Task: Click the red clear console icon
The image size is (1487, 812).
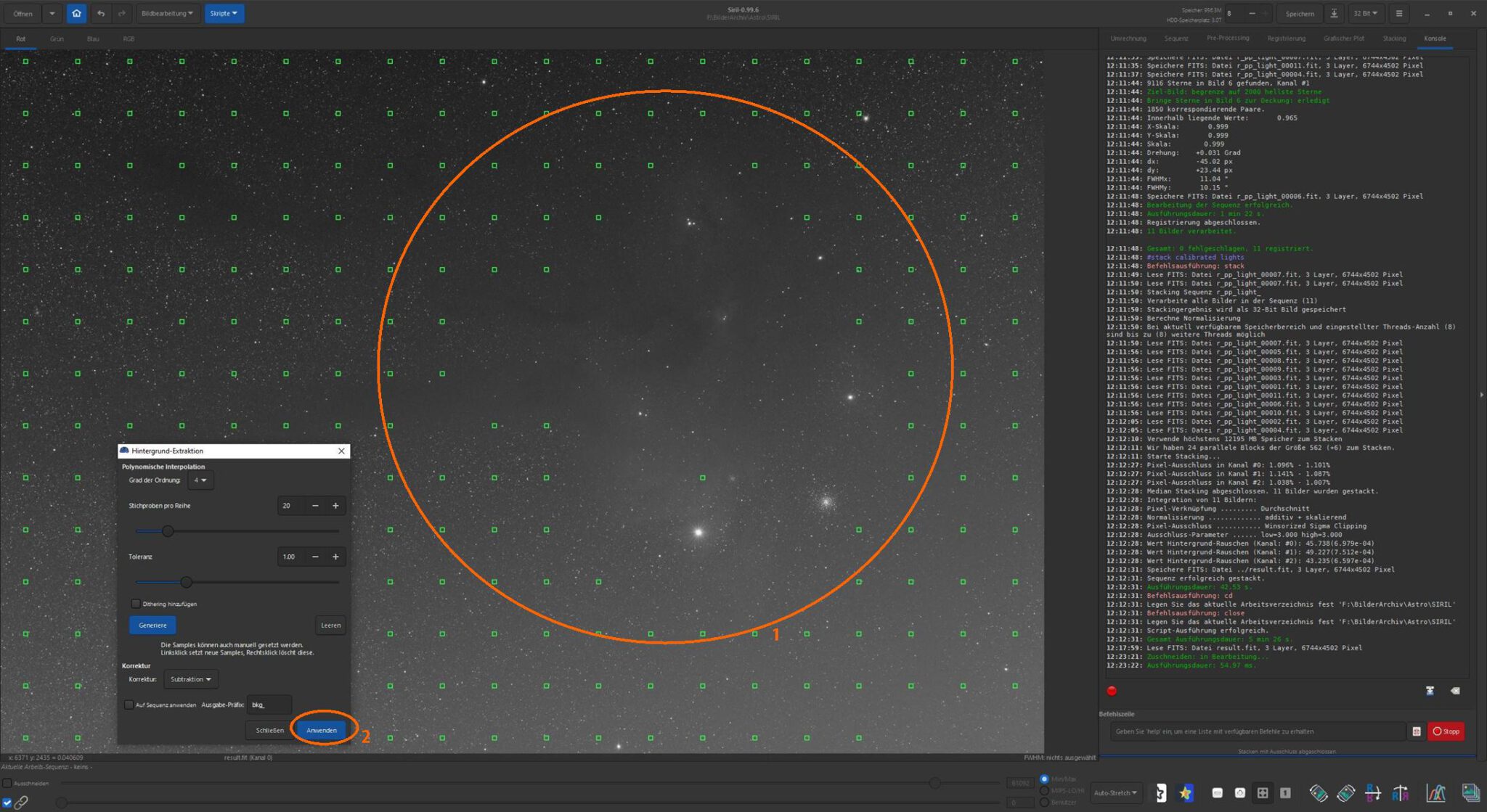Action: coord(1112,691)
